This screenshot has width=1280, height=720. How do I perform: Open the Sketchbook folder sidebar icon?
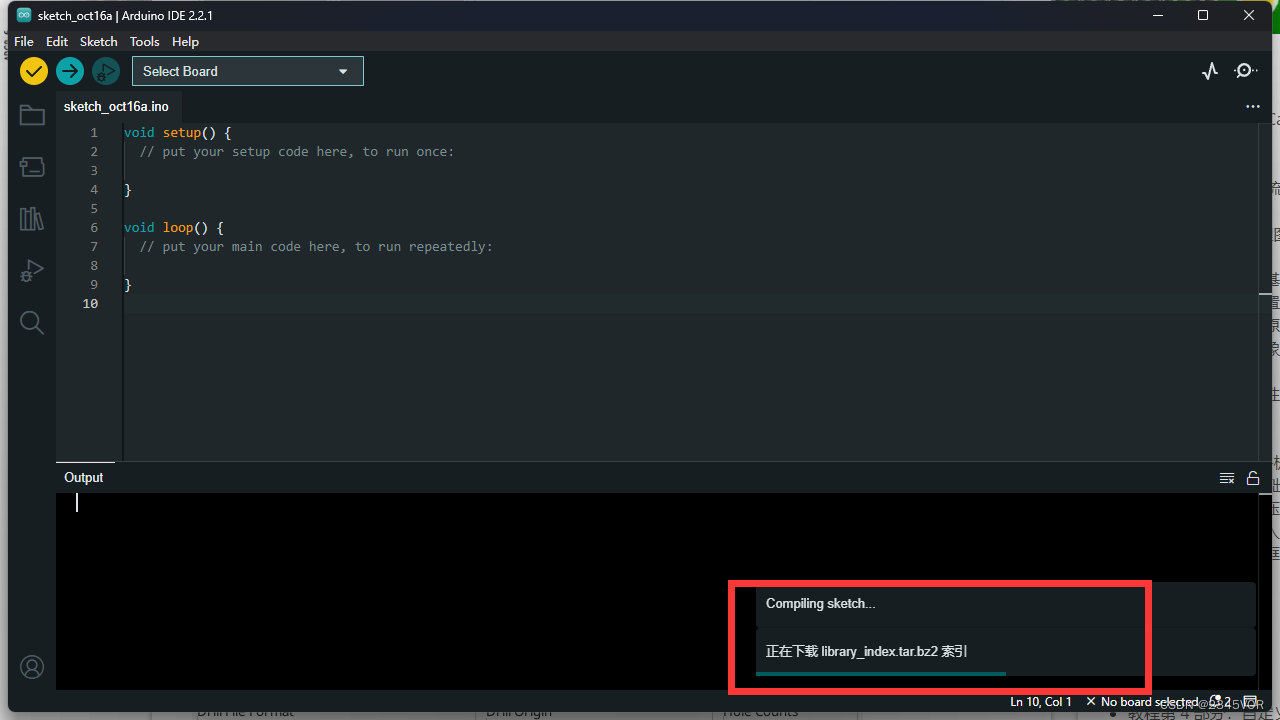click(x=32, y=115)
